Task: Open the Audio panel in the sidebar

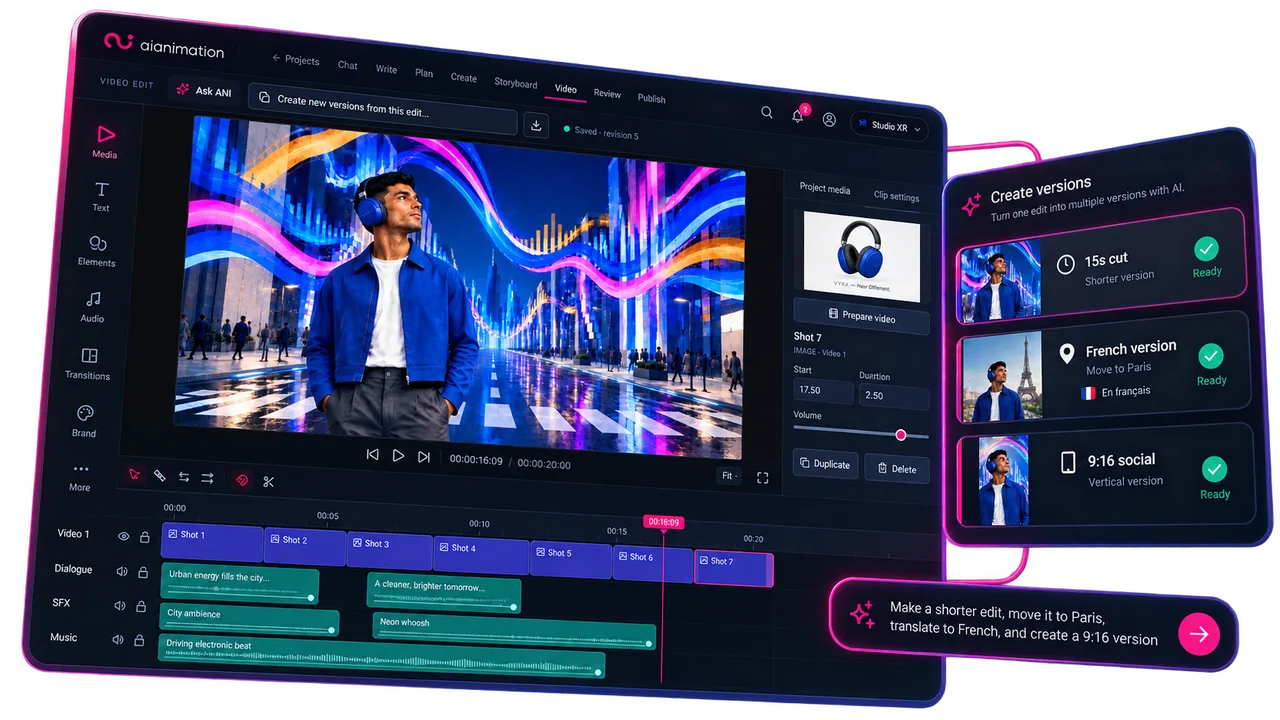Action: coord(93,306)
